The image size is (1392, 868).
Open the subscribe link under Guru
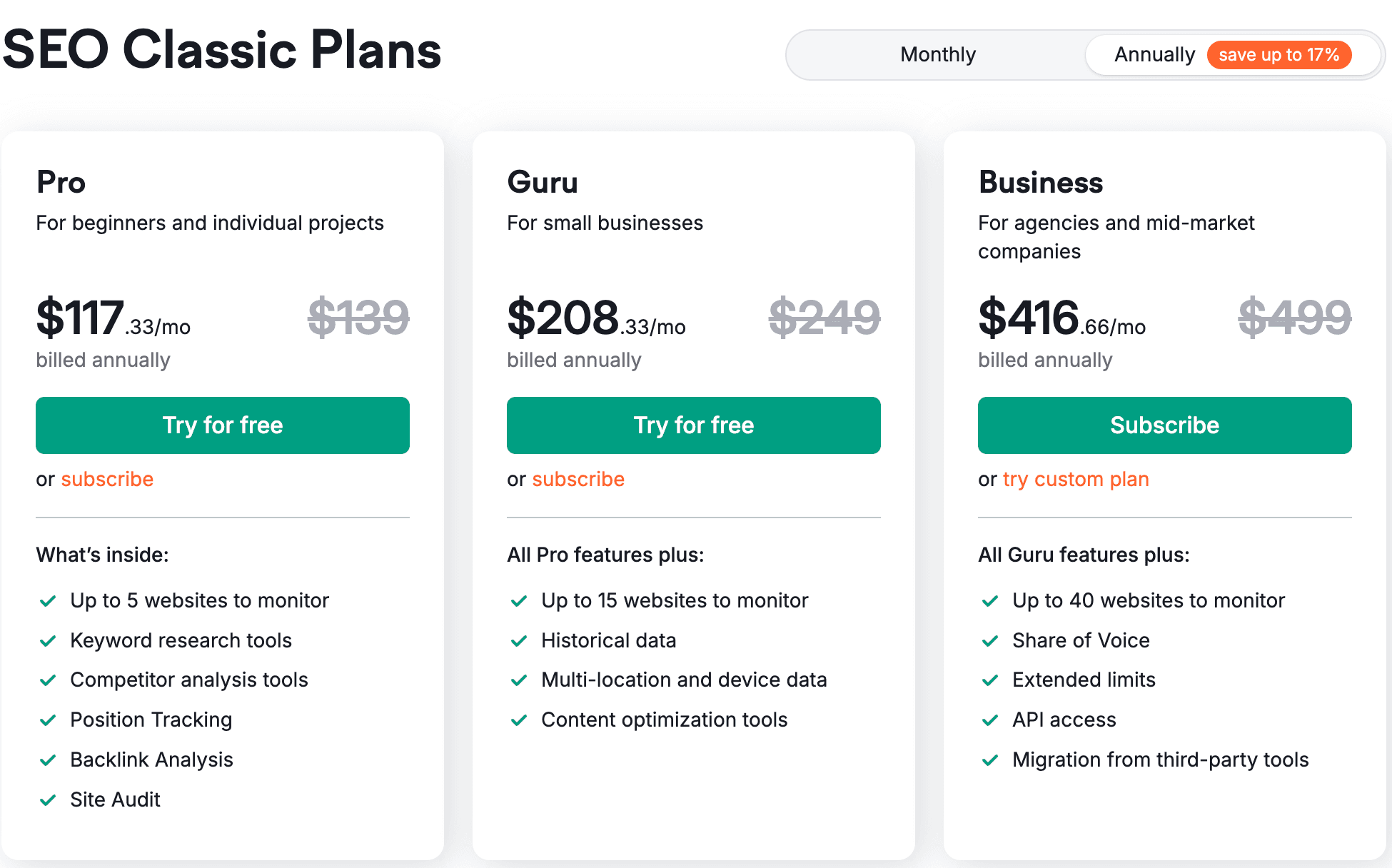(x=578, y=479)
